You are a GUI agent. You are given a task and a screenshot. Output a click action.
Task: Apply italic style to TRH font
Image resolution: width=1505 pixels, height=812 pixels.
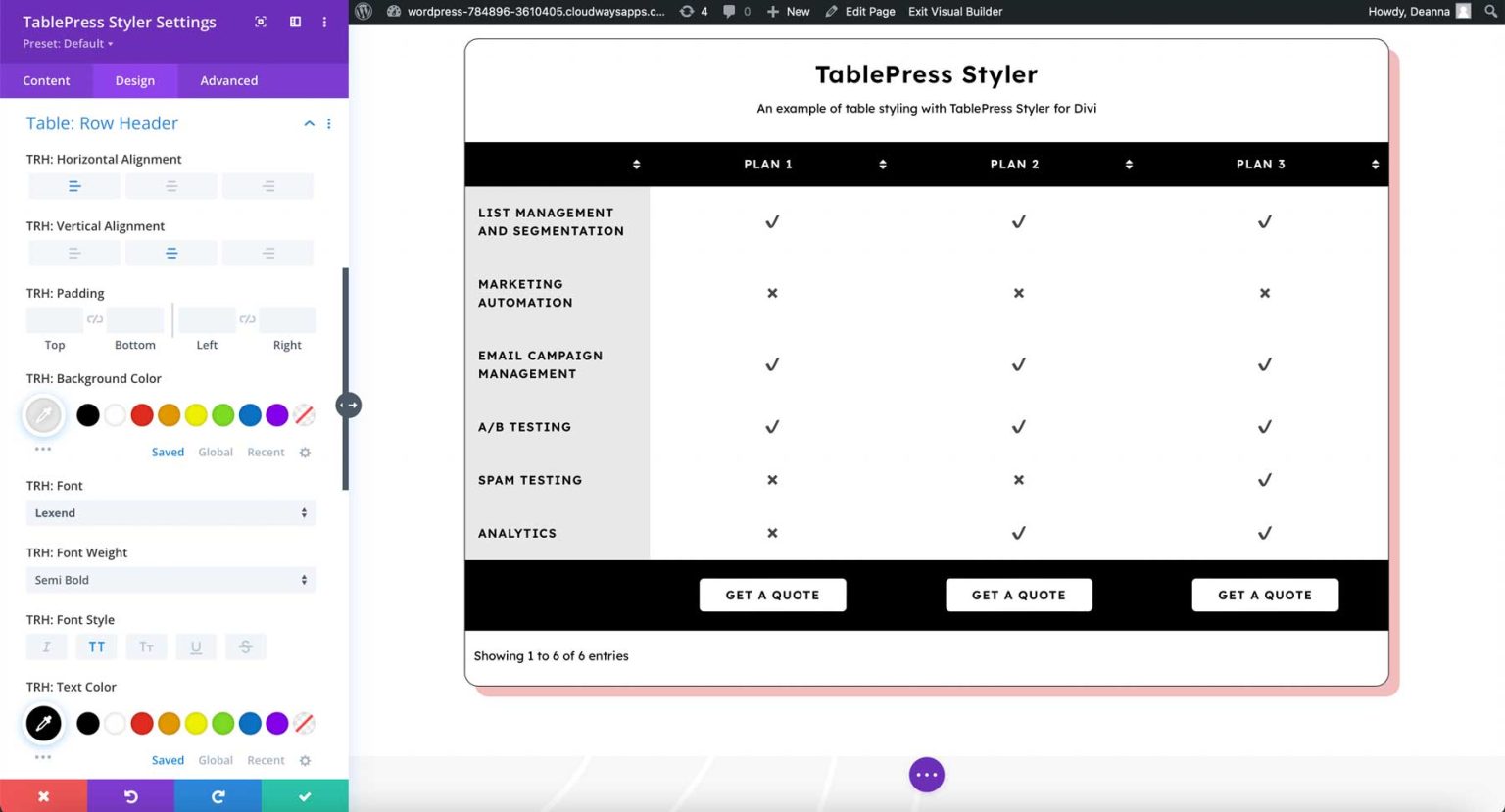click(x=46, y=646)
